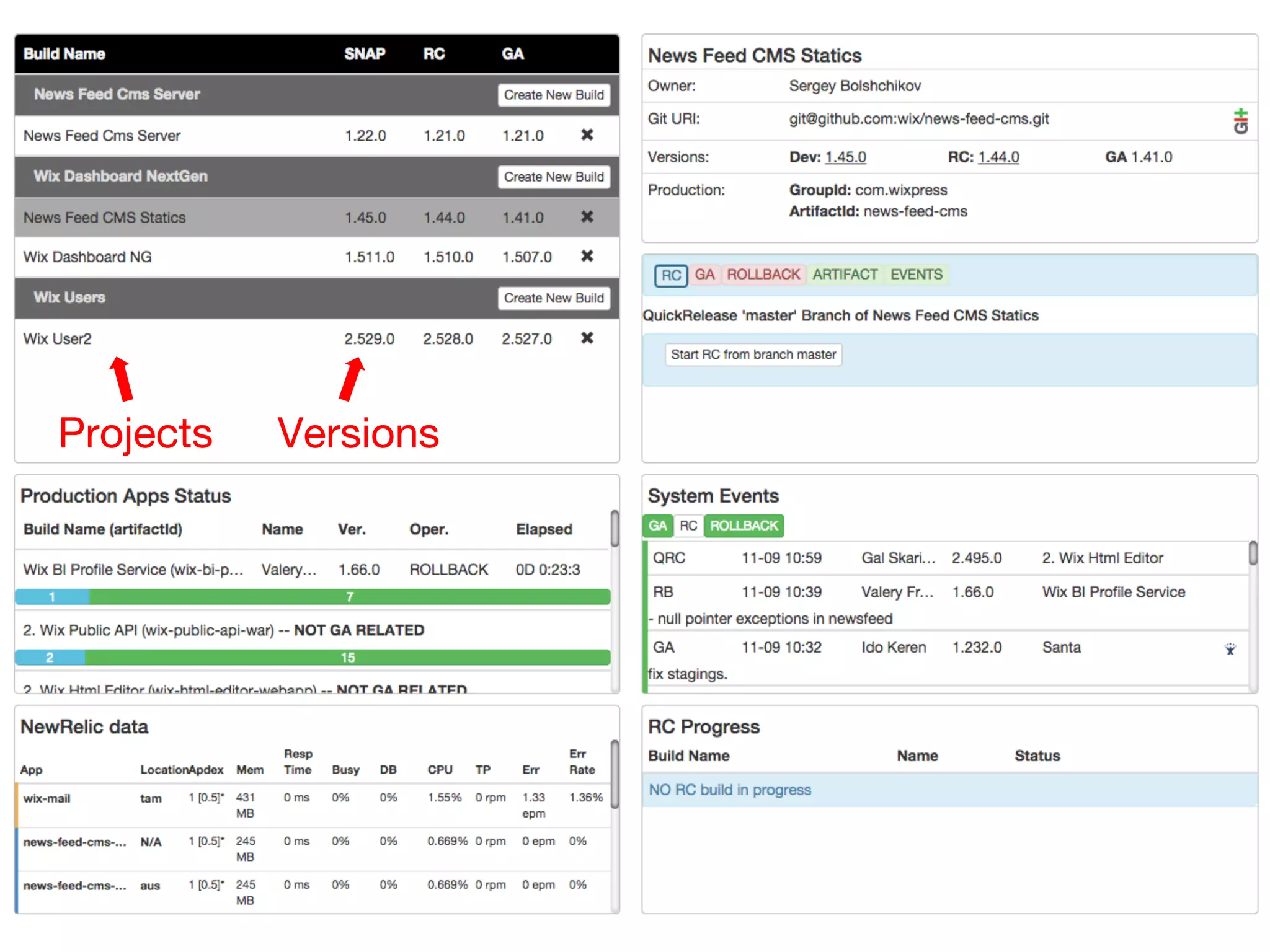Click the X beside Wix Dashboard NG
The width and height of the screenshot is (1270, 952).
(587, 256)
